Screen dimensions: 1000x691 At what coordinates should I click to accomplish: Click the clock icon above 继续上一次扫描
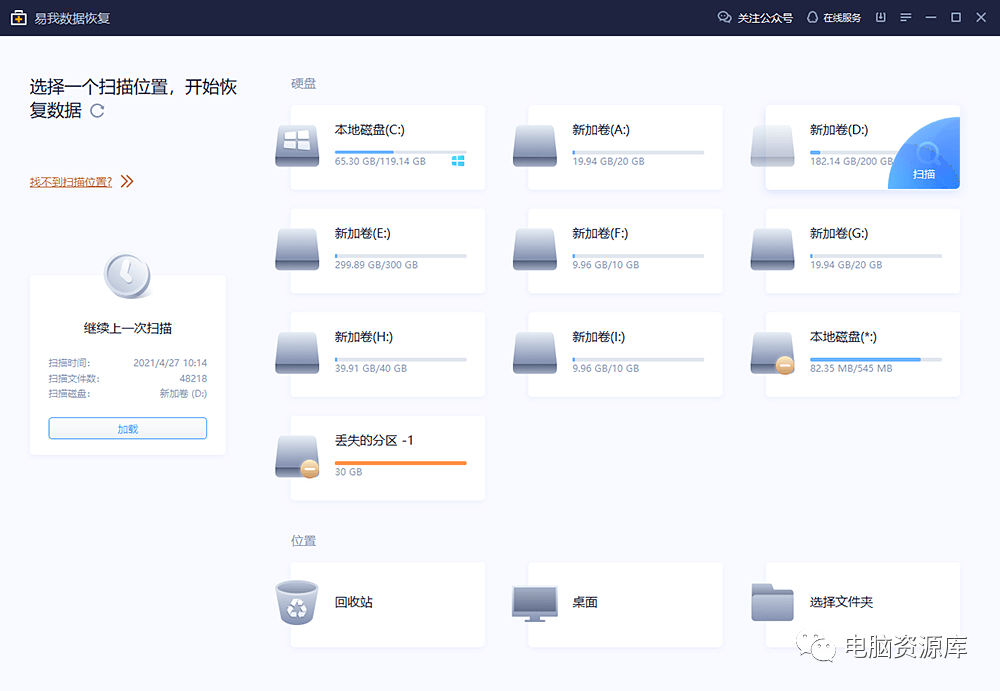128,276
